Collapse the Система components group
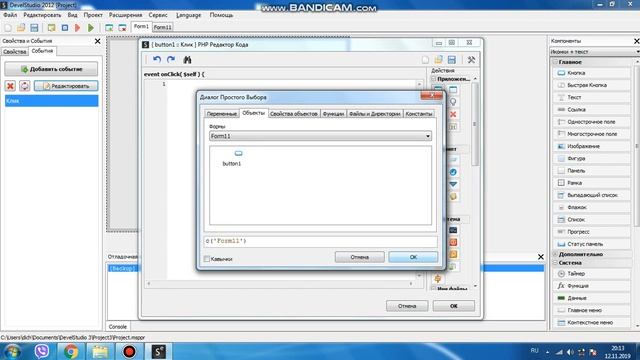The height and width of the screenshot is (360, 640). (556, 263)
